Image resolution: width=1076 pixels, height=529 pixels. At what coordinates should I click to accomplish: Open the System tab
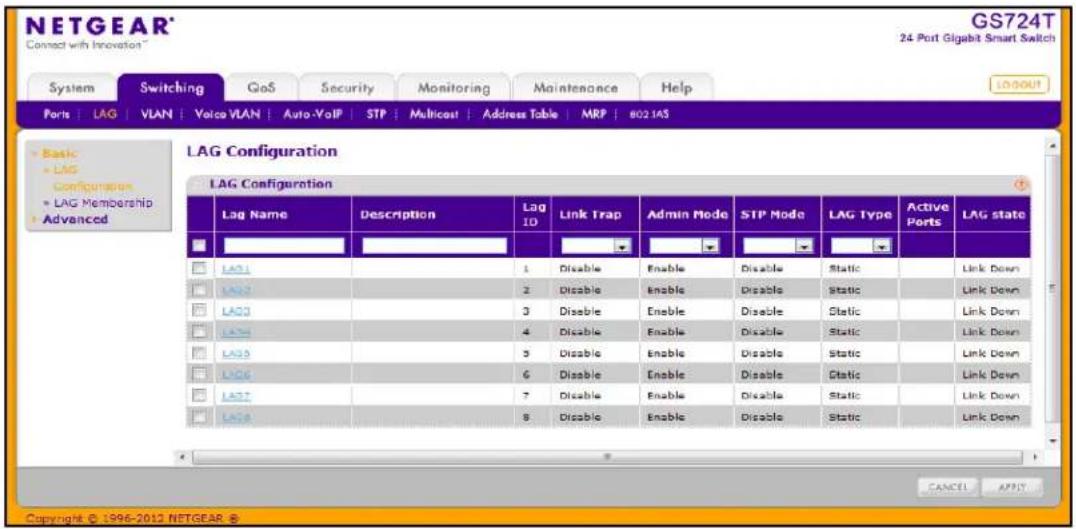pyautogui.click(x=71, y=88)
